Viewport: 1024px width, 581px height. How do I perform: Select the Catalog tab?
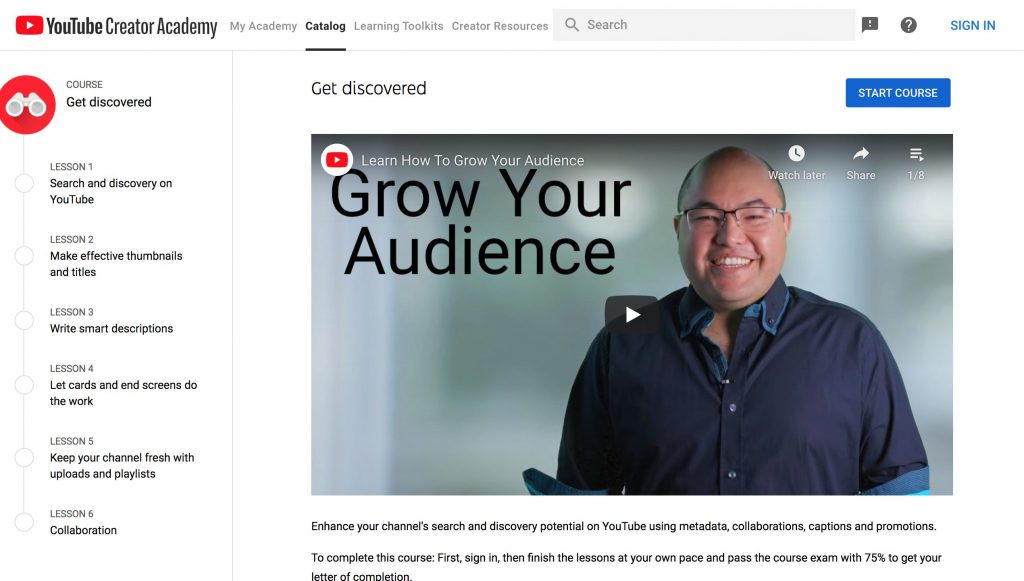tap(325, 26)
